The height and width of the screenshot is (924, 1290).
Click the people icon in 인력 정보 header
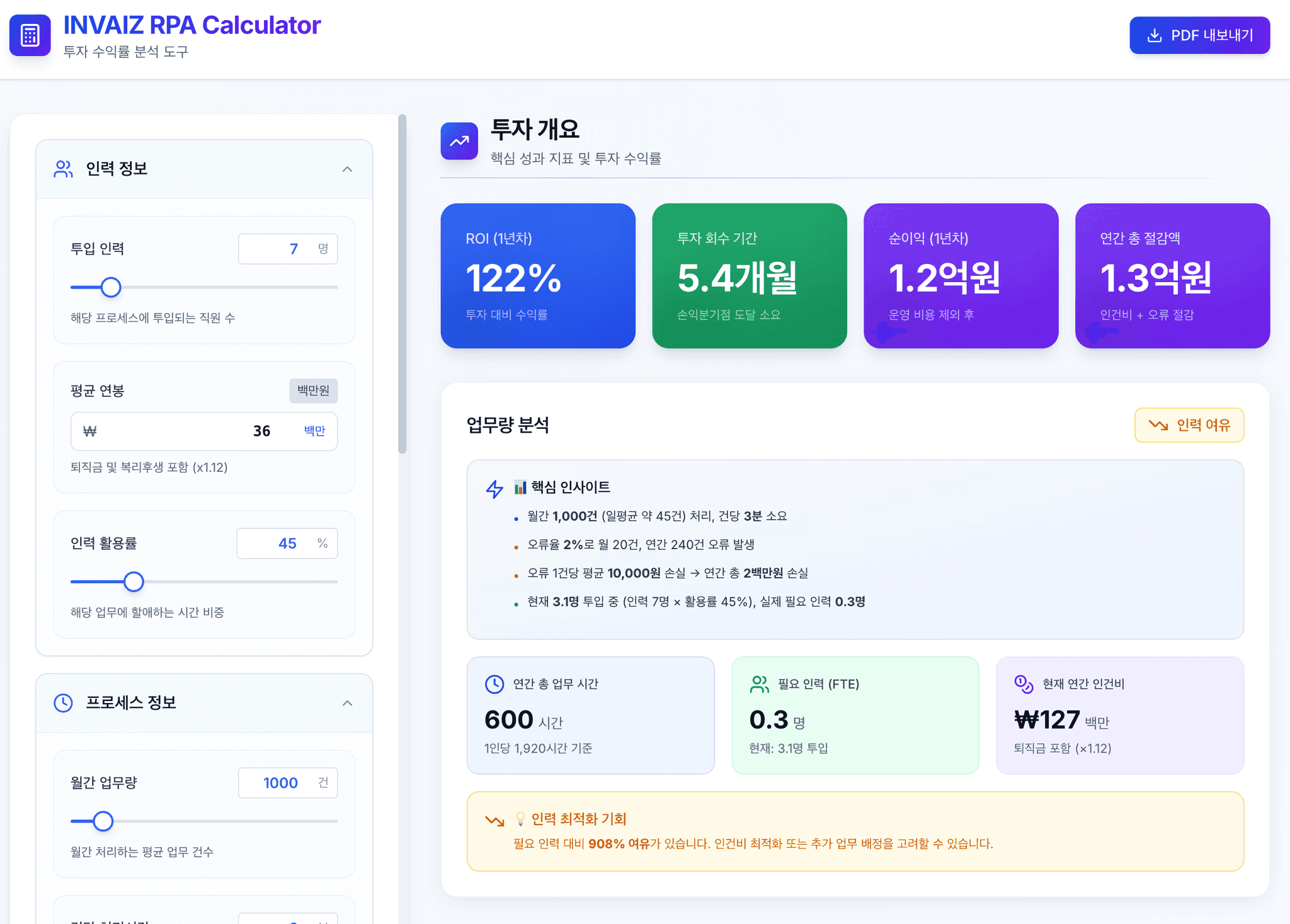coord(63,169)
